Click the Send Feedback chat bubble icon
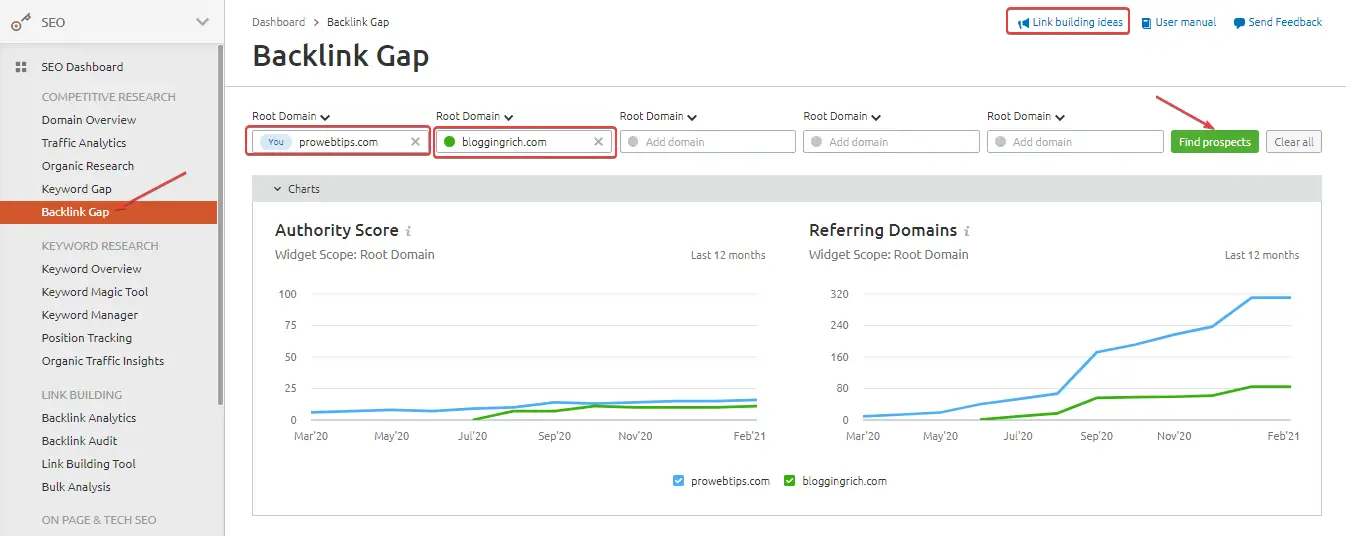The width and height of the screenshot is (1346, 536). tap(1239, 23)
